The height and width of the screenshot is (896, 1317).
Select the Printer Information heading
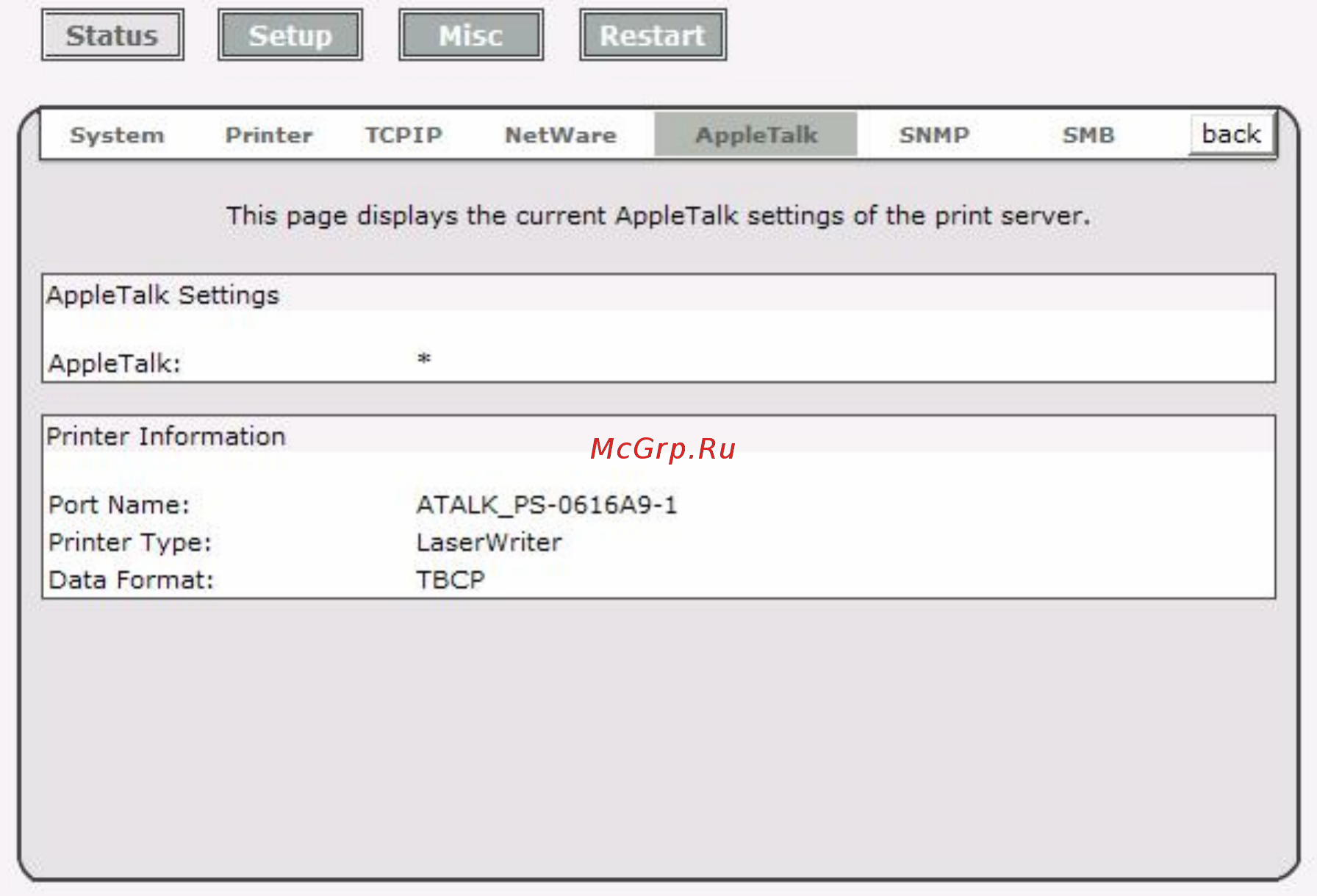pos(165,437)
